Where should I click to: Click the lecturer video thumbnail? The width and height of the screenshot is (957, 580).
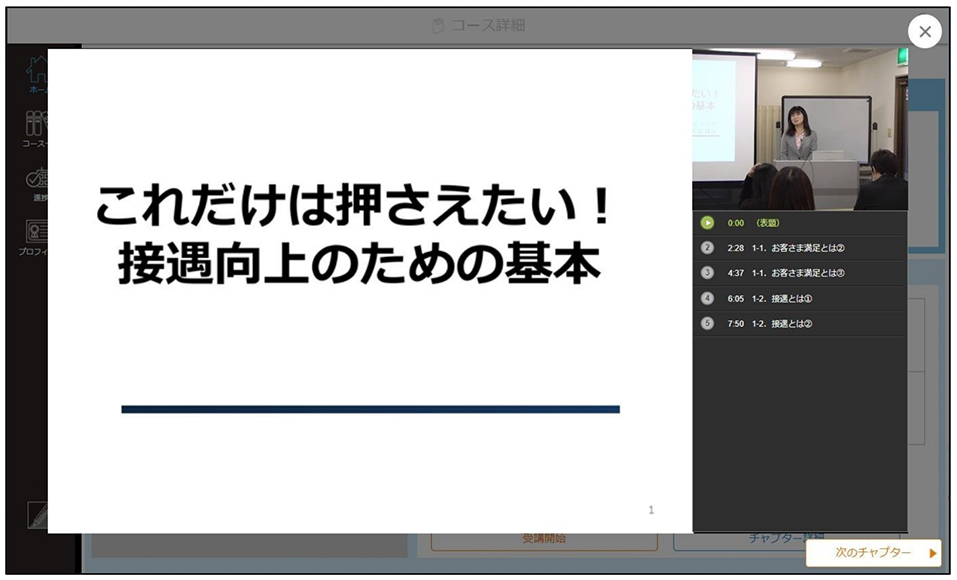tap(800, 129)
